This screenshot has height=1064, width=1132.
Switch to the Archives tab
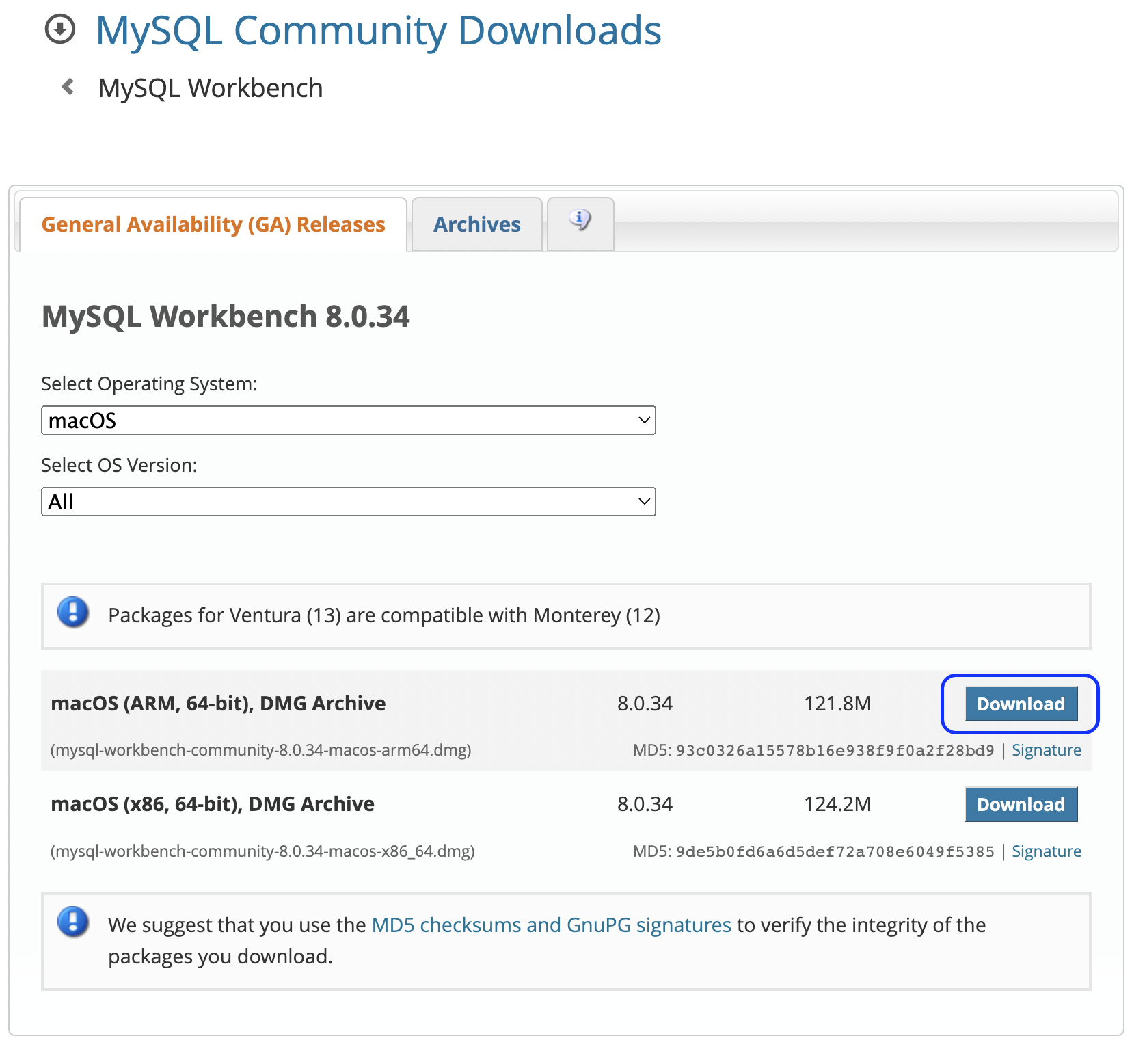point(476,224)
